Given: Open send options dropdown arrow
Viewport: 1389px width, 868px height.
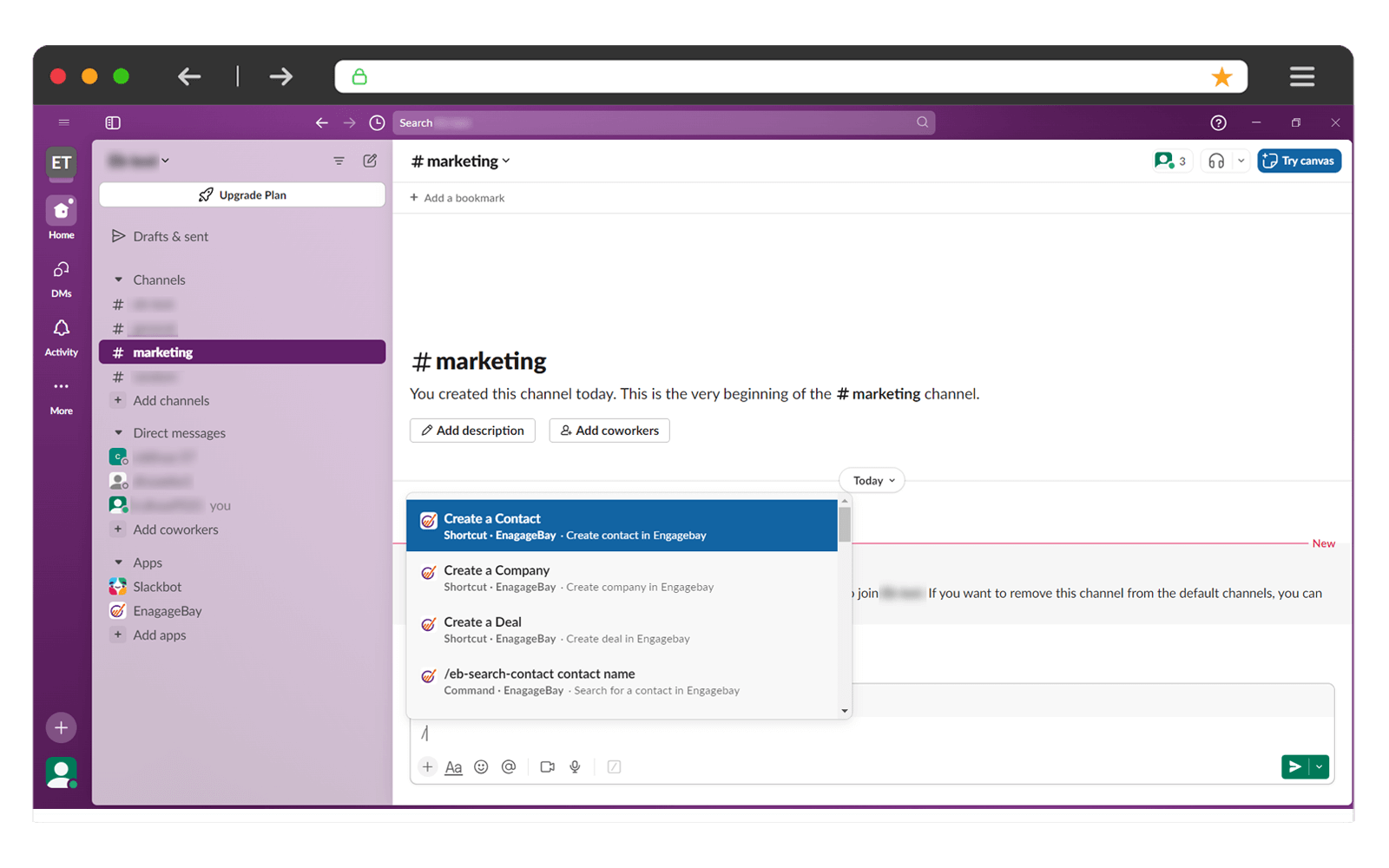Looking at the screenshot, I should 1319,766.
